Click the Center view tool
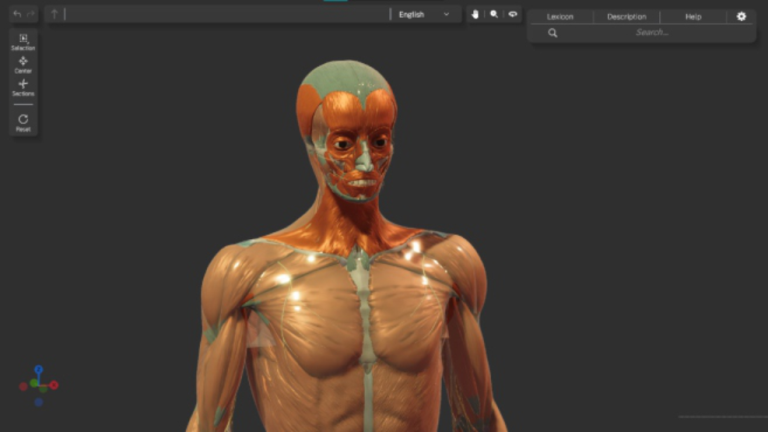Viewport: 768px width, 432px height. click(x=23, y=64)
